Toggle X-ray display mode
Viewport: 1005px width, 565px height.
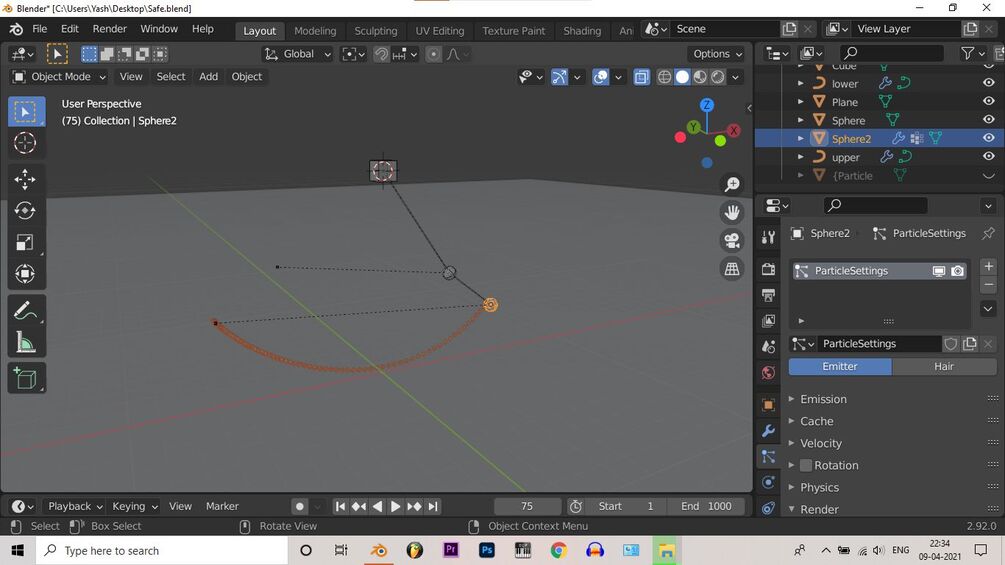641,77
